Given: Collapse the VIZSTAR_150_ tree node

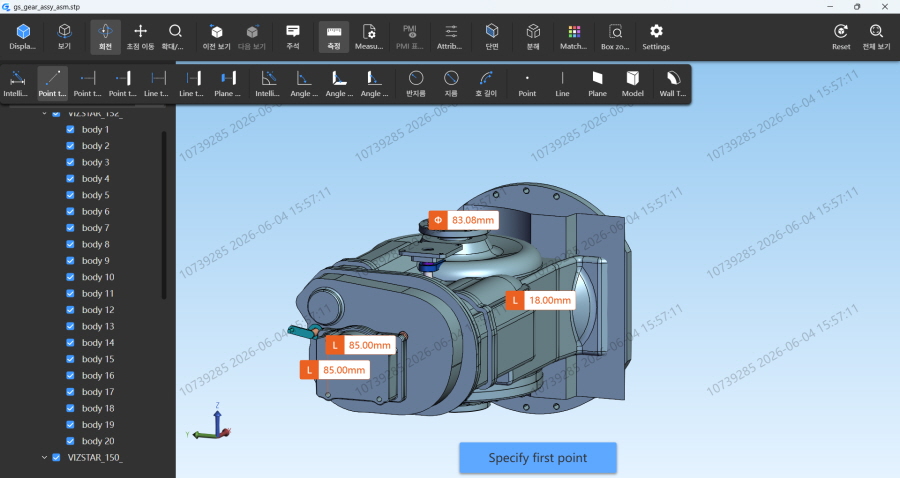Looking at the screenshot, I should tap(44, 457).
